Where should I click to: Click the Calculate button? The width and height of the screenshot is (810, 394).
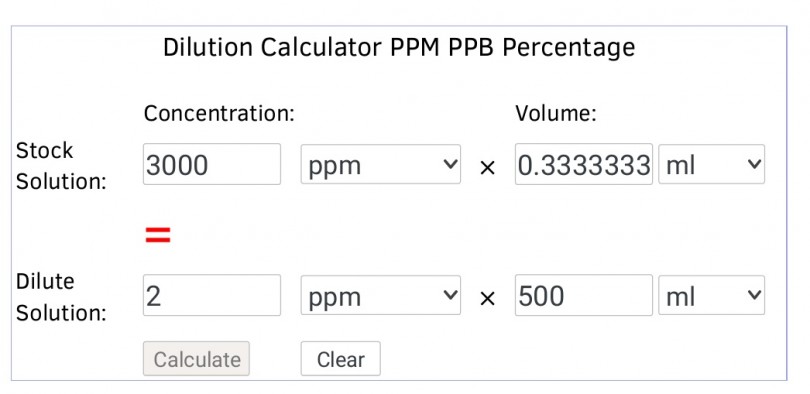click(x=196, y=359)
